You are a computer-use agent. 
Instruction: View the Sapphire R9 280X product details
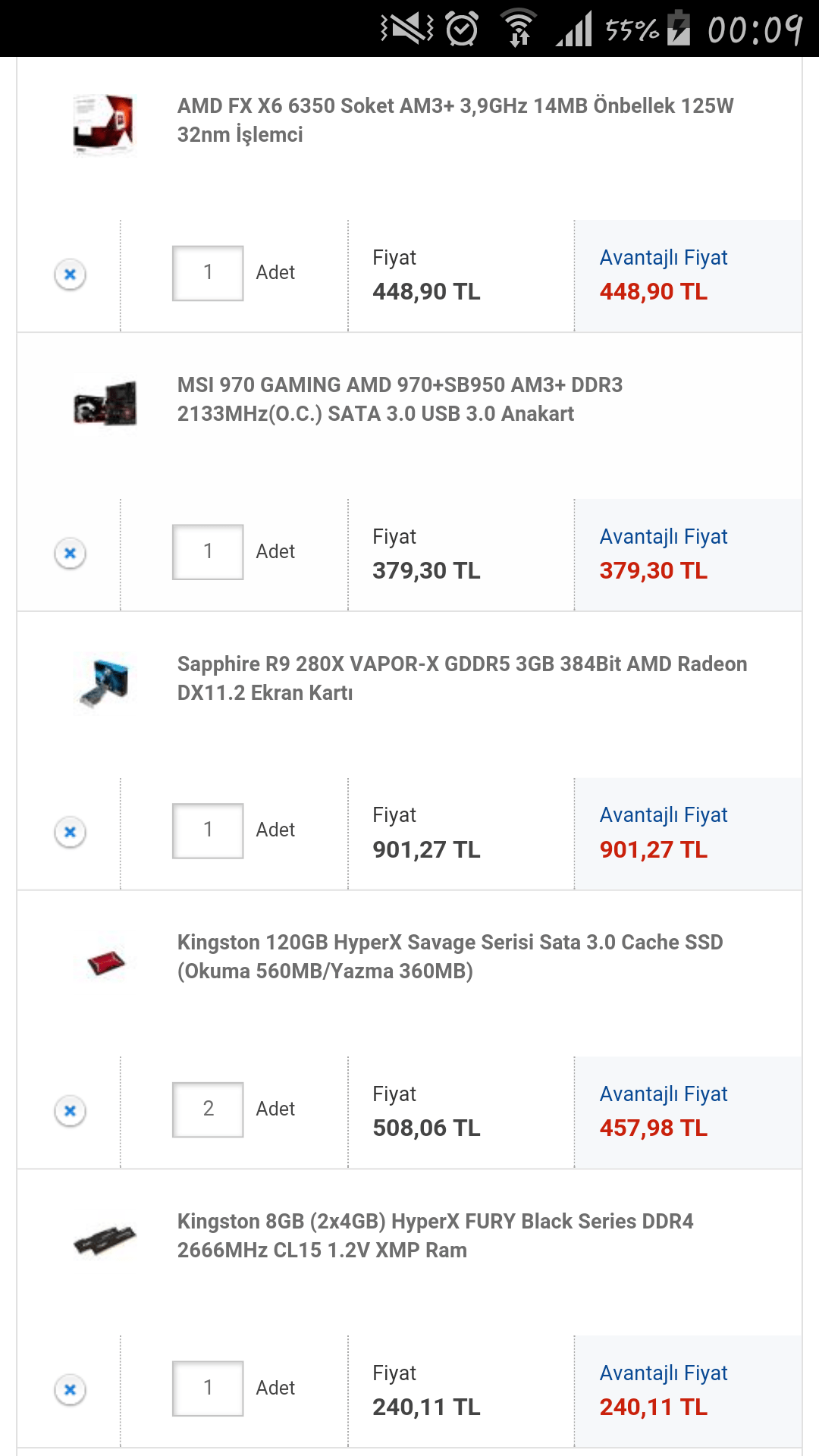[463, 679]
